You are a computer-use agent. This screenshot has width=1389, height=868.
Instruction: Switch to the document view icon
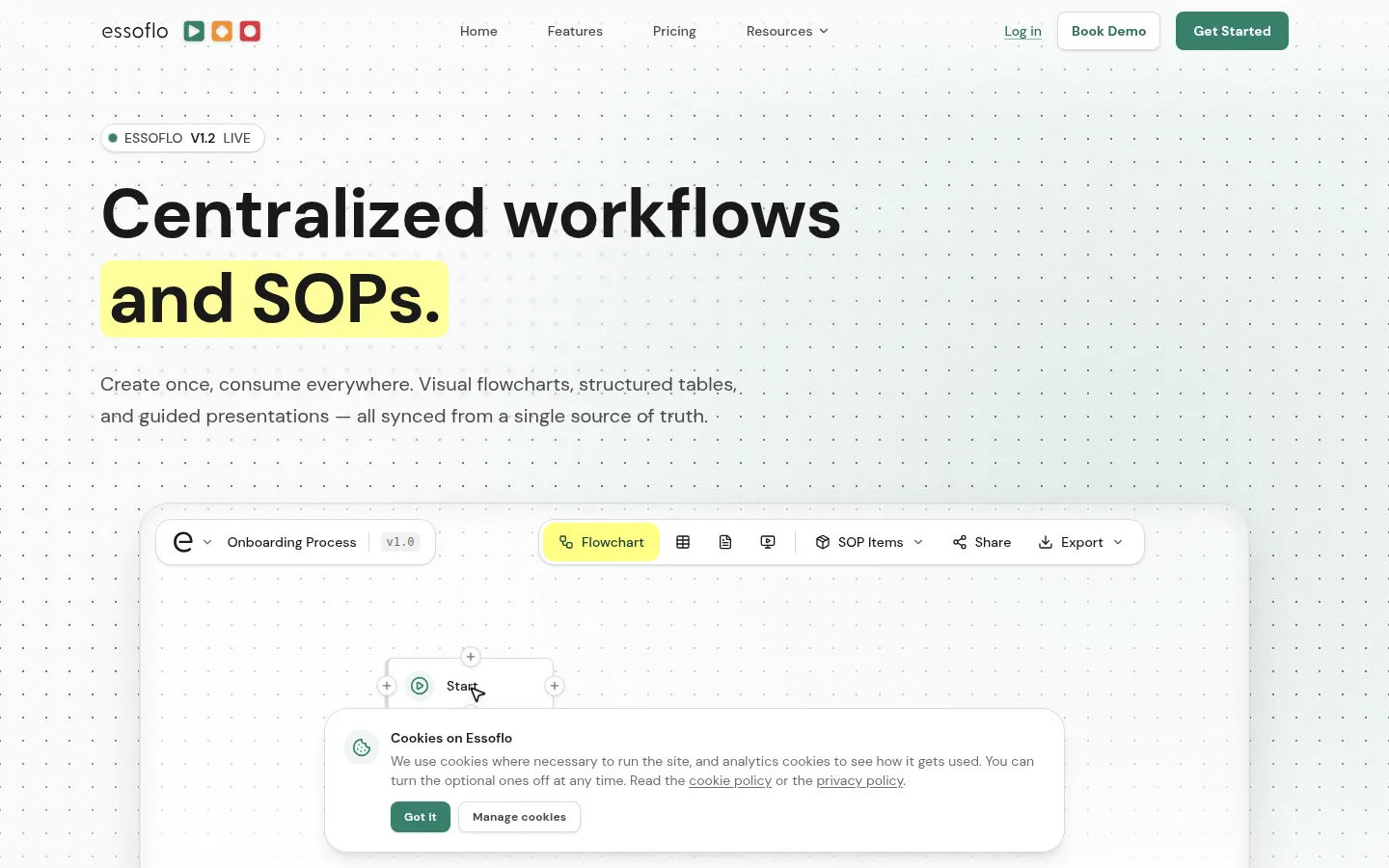coord(725,542)
